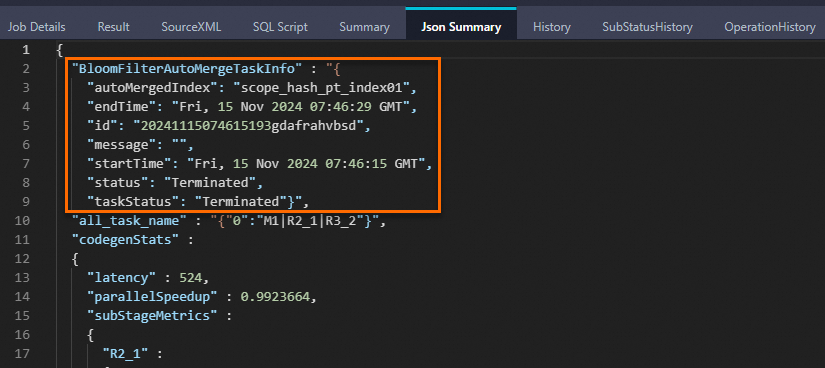Image resolution: width=825 pixels, height=368 pixels.
Task: Click the "taskStatus" key on line 9
Action: pyautogui.click(x=134, y=202)
